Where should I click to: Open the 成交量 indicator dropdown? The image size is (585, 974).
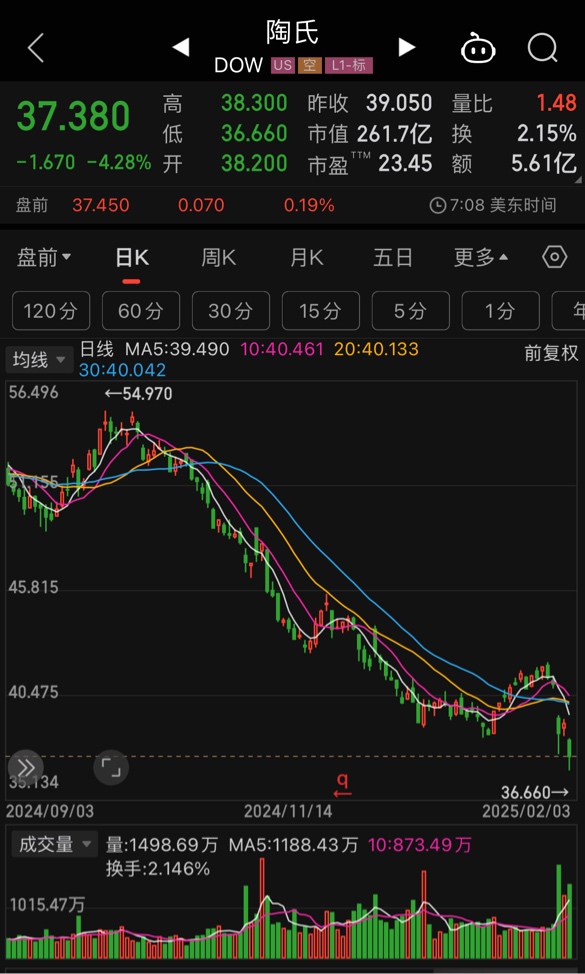[x=52, y=845]
